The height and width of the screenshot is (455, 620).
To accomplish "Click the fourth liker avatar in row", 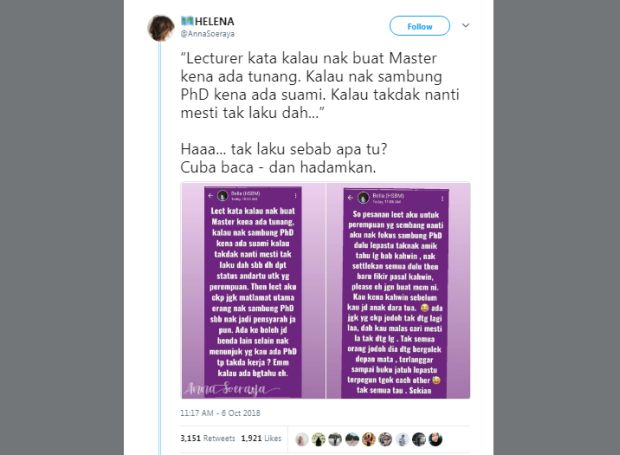I will pos(352,439).
